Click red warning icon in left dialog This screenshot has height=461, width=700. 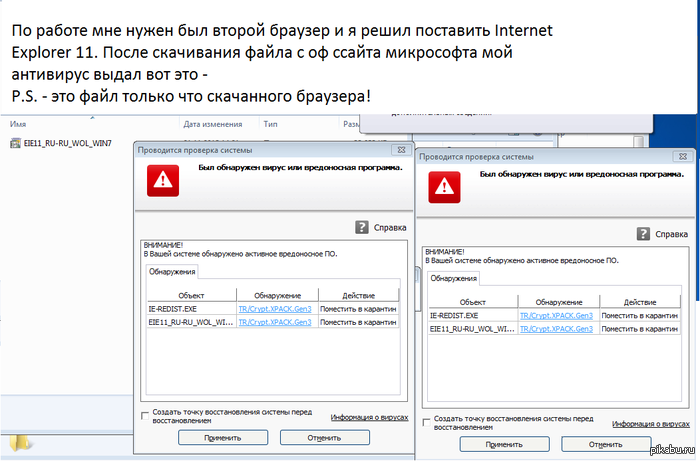pos(163,181)
